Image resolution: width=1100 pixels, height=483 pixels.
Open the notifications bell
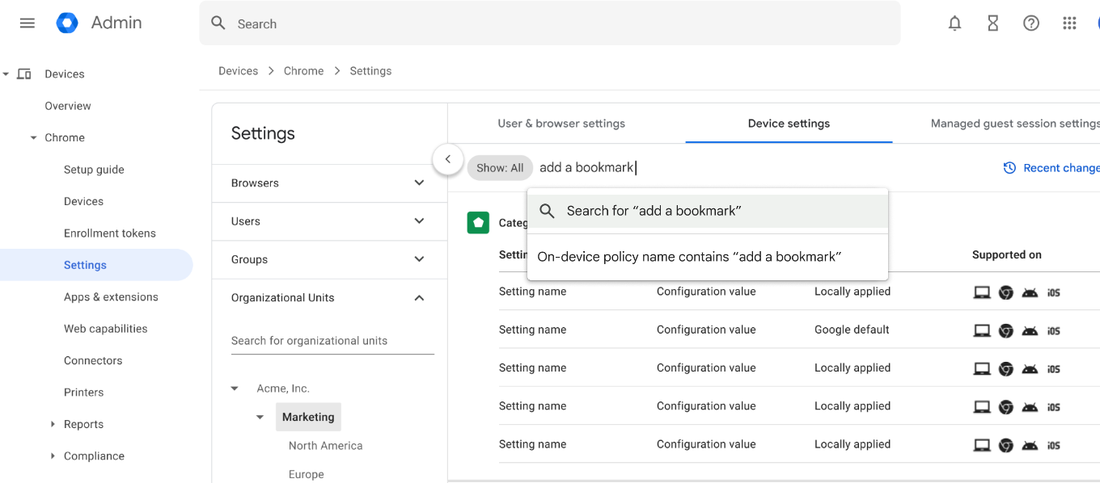955,23
